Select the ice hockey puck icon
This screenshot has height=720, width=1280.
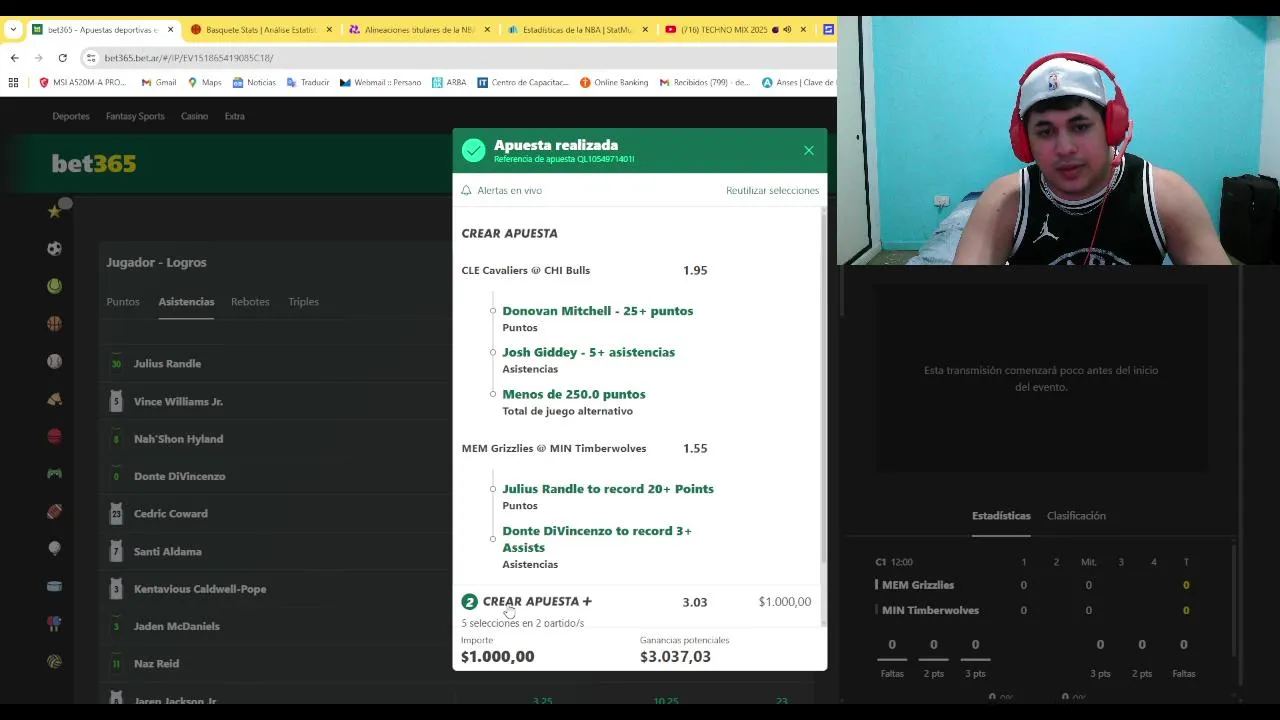(54, 586)
